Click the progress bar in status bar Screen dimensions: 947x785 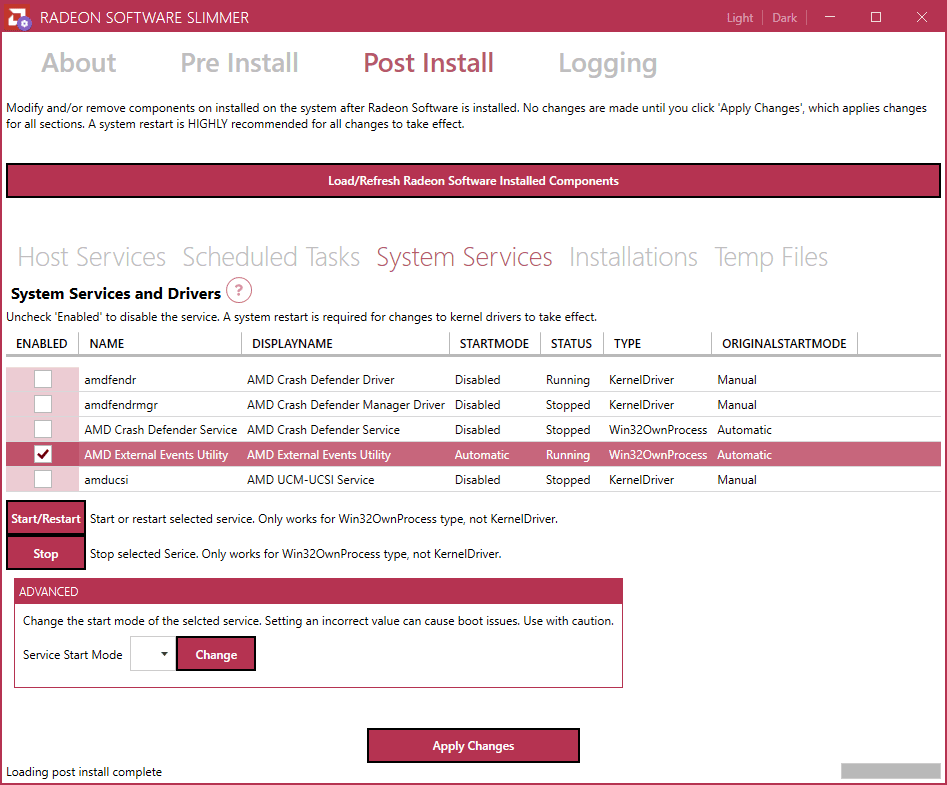(891, 771)
